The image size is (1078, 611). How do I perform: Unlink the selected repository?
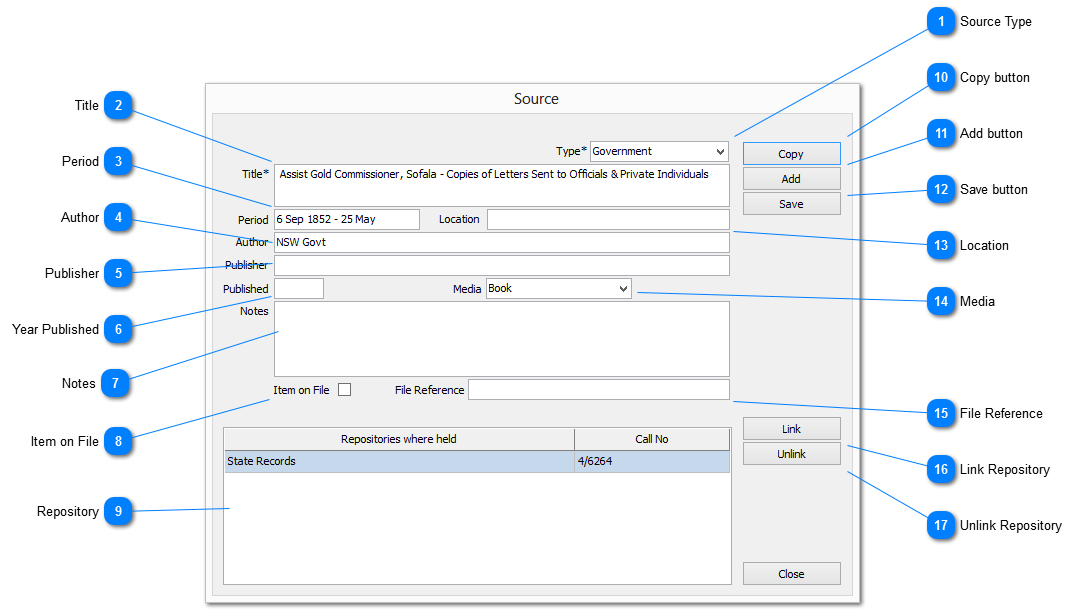[791, 454]
